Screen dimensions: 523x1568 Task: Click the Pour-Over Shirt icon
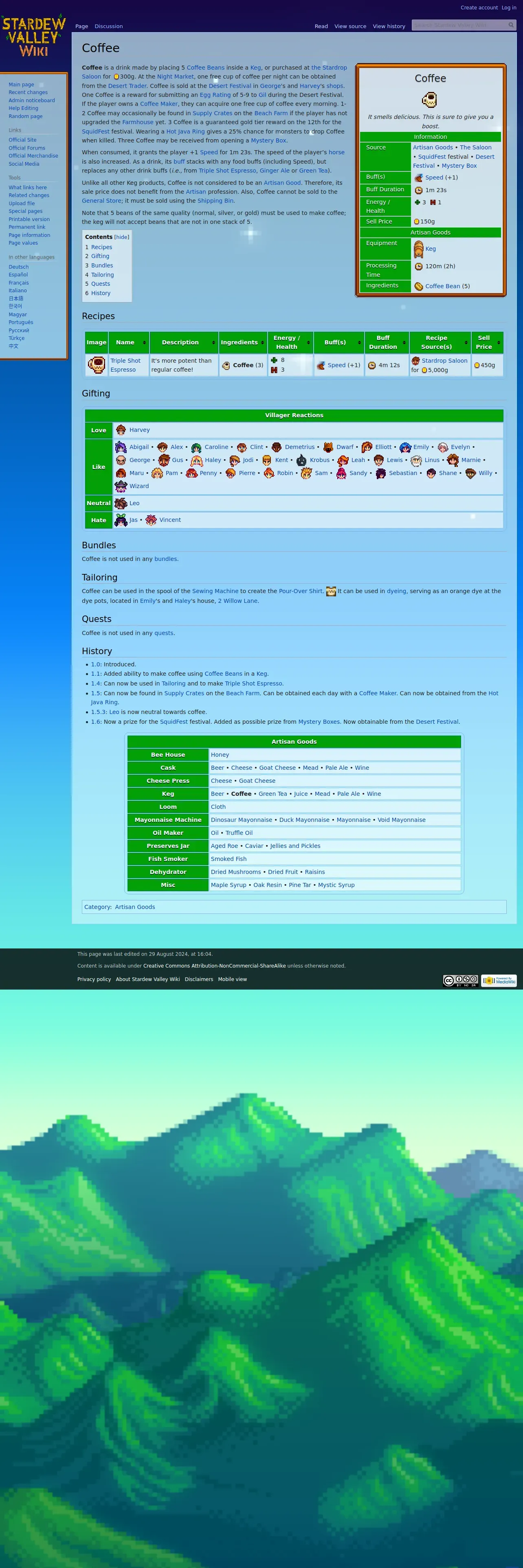click(x=331, y=591)
